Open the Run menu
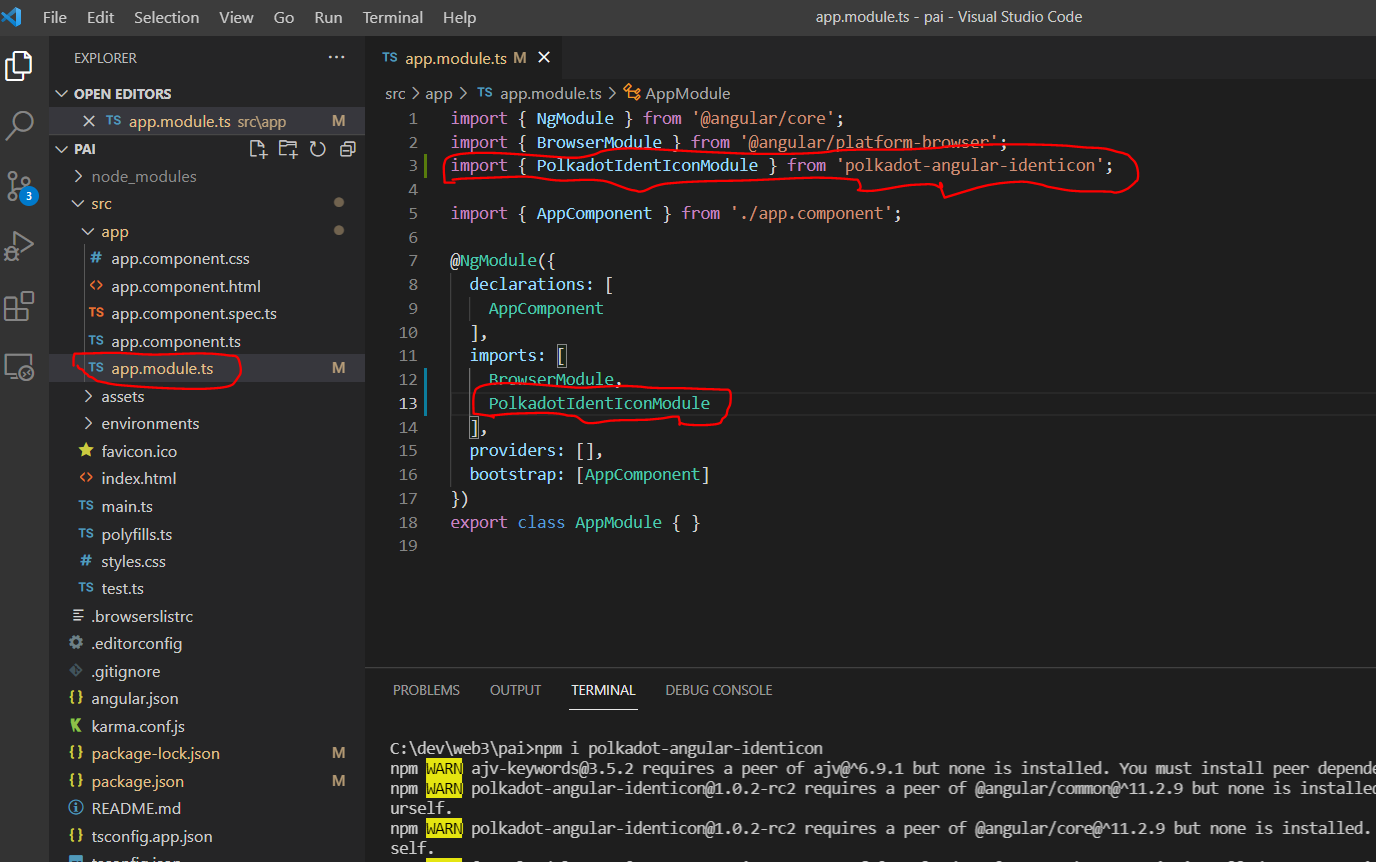The image size is (1376, 862). click(x=328, y=17)
